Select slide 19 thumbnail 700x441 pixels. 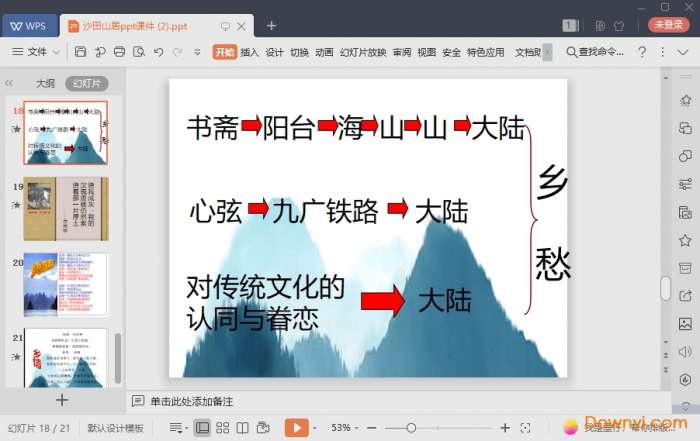pos(66,208)
